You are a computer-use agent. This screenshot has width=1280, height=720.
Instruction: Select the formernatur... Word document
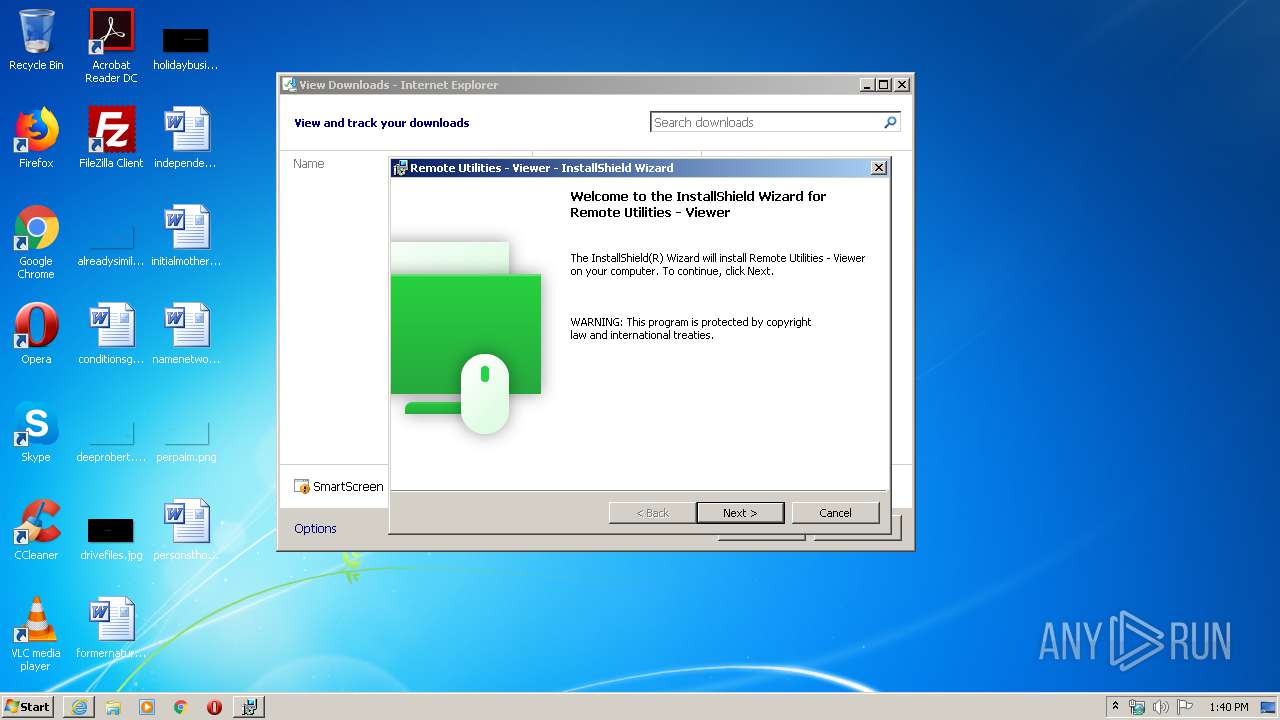[111, 628]
